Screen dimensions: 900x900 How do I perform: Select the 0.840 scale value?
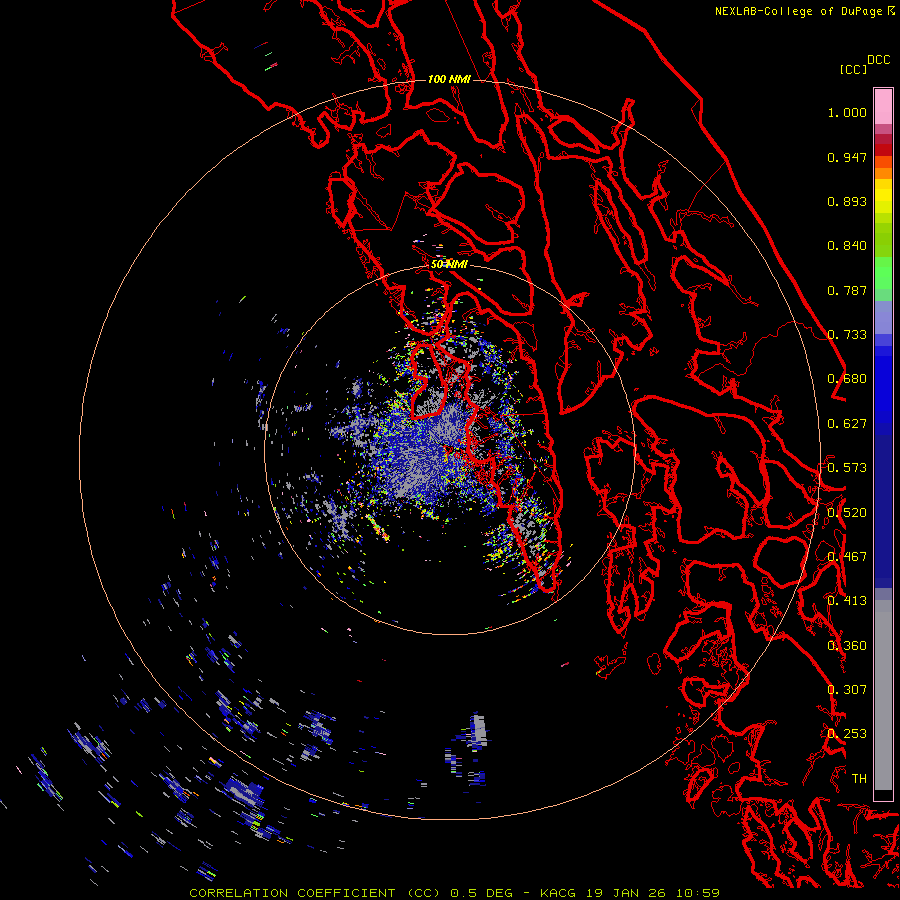point(847,246)
